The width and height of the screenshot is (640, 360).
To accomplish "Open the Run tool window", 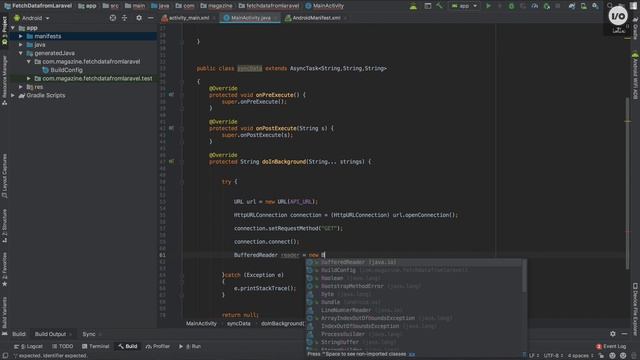I will click(x=190, y=346).
